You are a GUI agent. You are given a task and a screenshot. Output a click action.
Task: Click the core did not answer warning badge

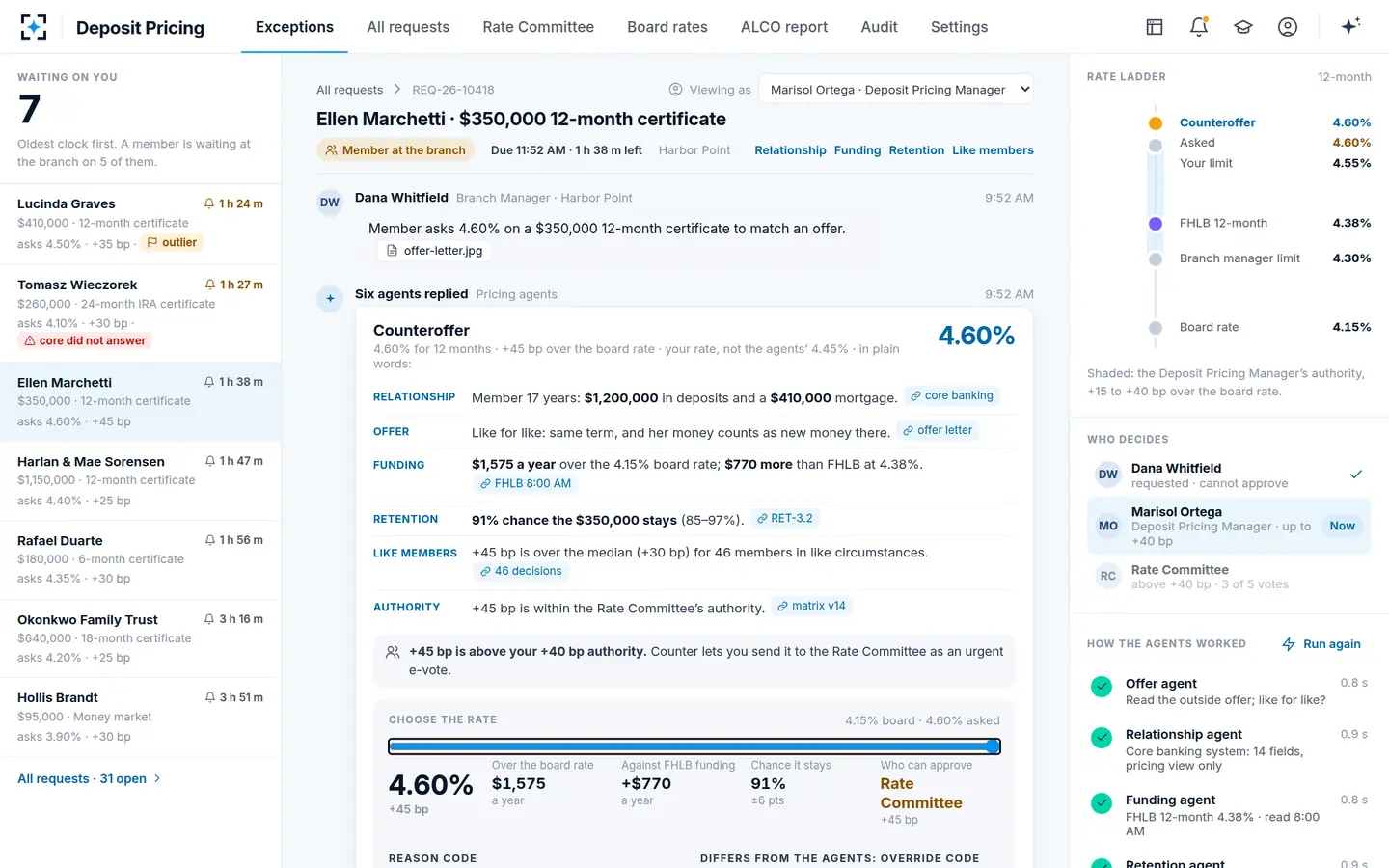(85, 340)
